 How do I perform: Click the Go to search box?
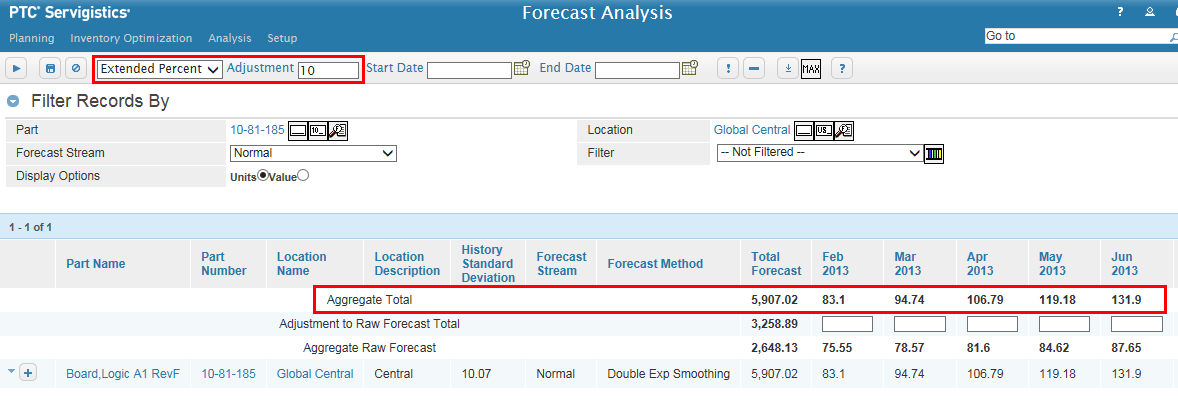click(x=1076, y=35)
